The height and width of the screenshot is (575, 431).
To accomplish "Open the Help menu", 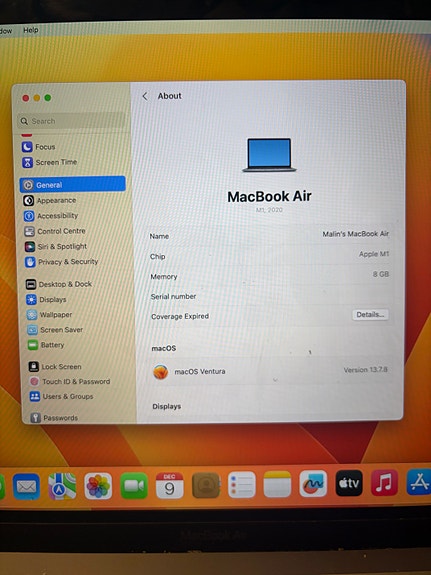I will click(x=31, y=30).
